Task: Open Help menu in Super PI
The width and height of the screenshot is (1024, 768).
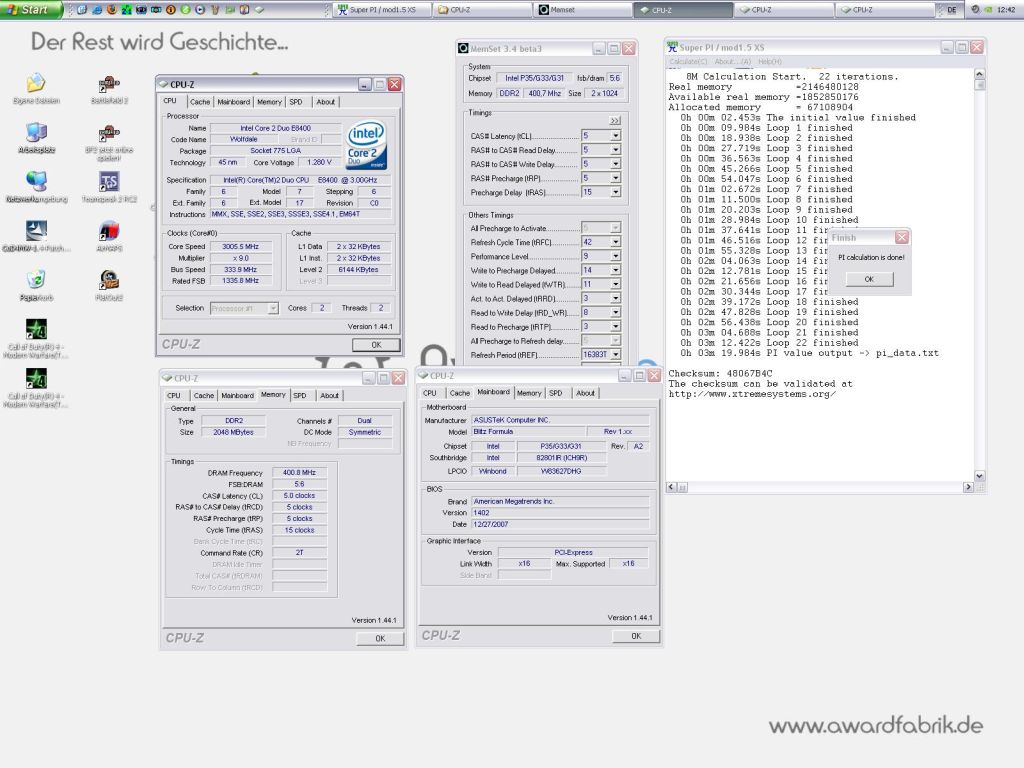Action: (x=769, y=61)
